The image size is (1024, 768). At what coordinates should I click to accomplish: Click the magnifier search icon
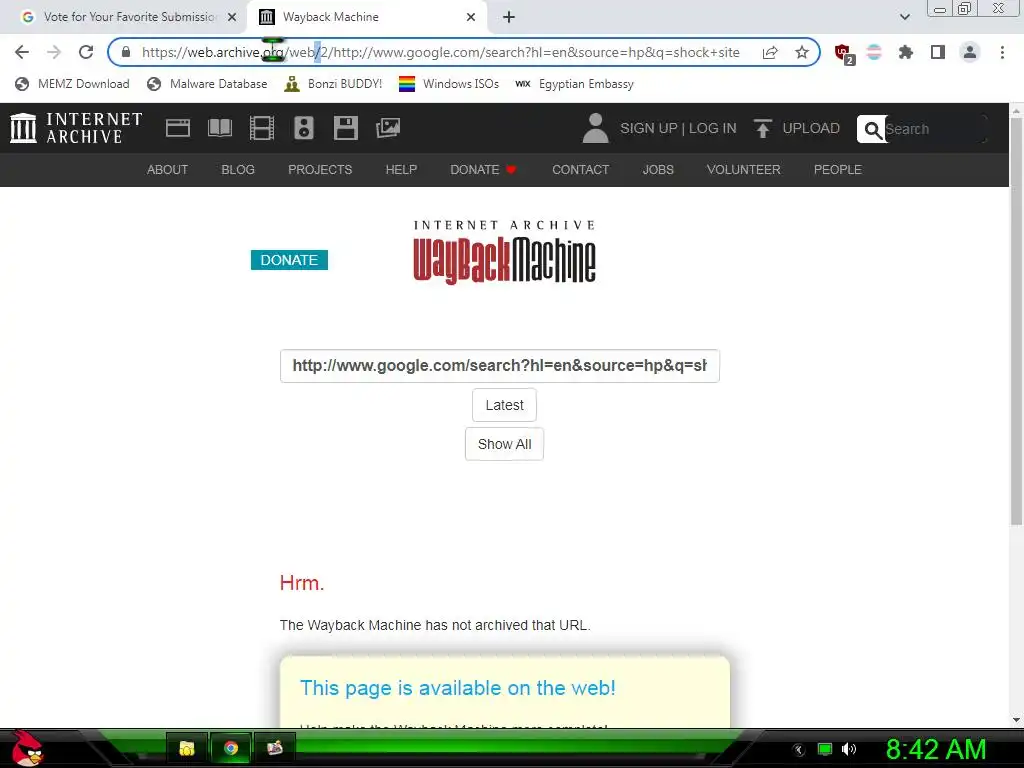pos(872,129)
